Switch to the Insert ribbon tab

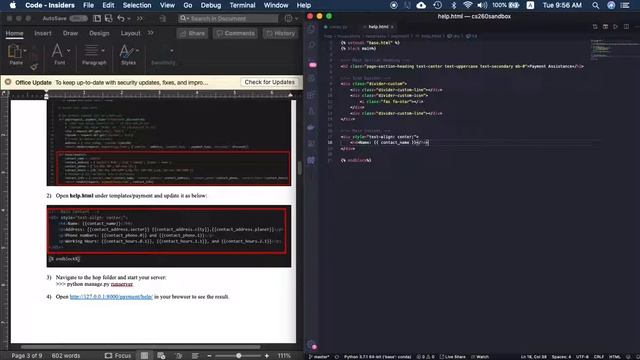coord(43,33)
